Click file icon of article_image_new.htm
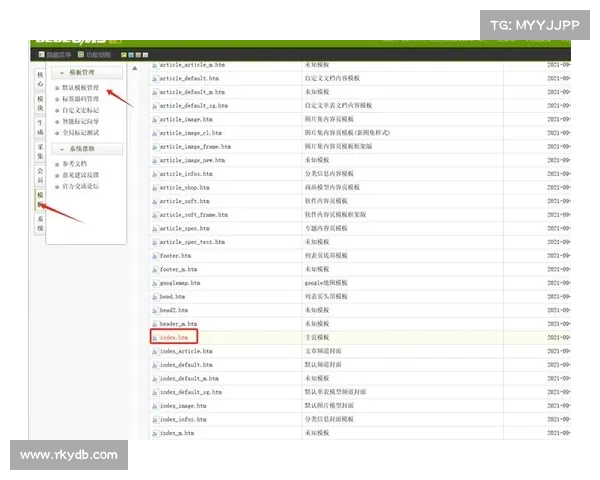The height and width of the screenshot is (480, 600). point(155,161)
